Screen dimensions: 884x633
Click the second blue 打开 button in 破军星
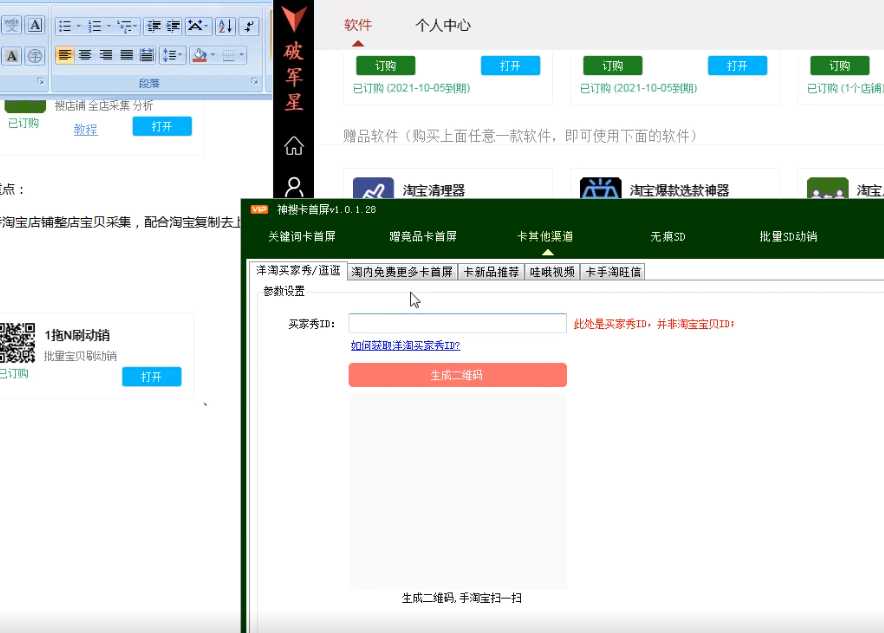[737, 65]
